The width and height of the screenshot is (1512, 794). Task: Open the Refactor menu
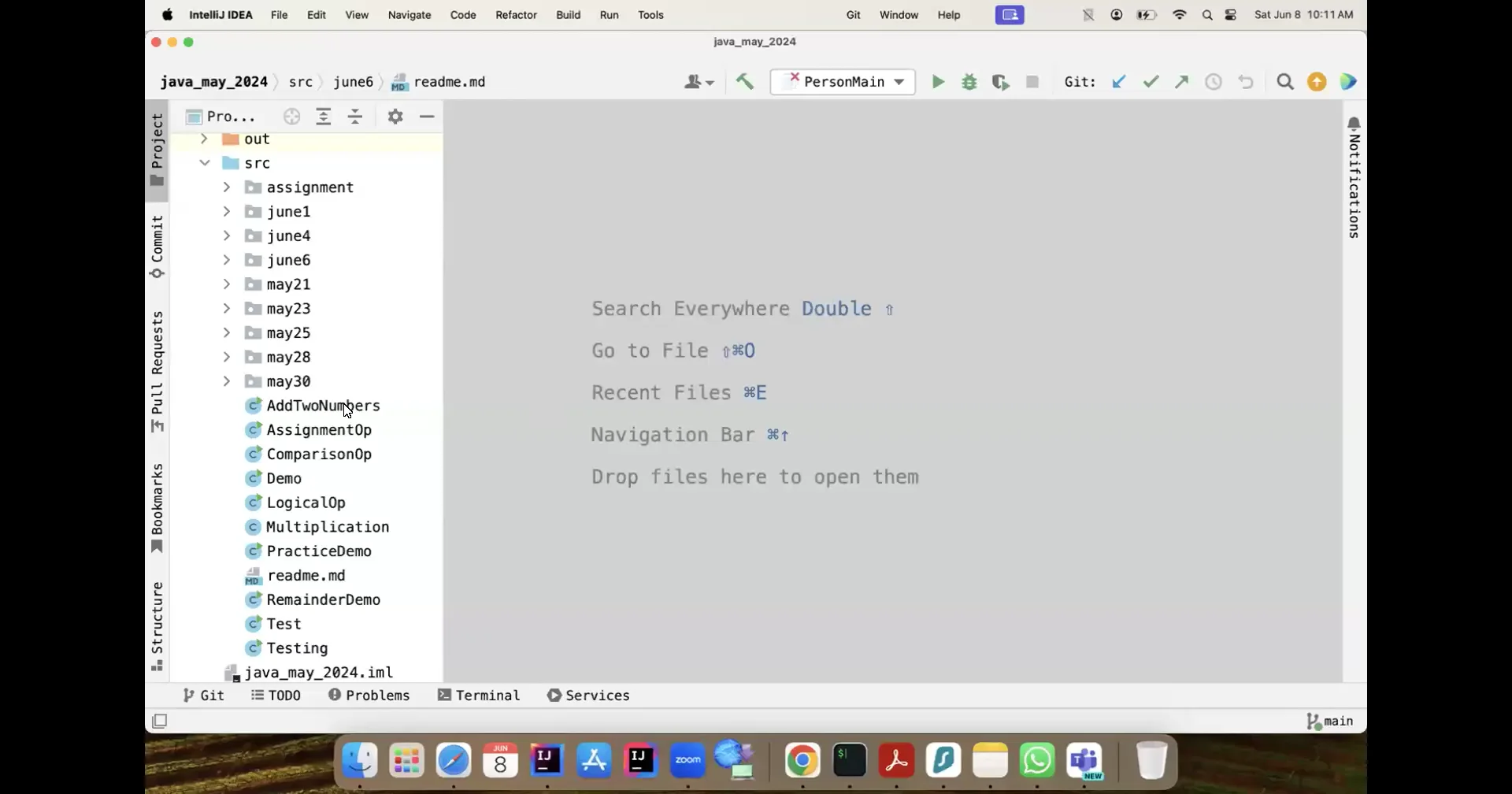tap(515, 14)
